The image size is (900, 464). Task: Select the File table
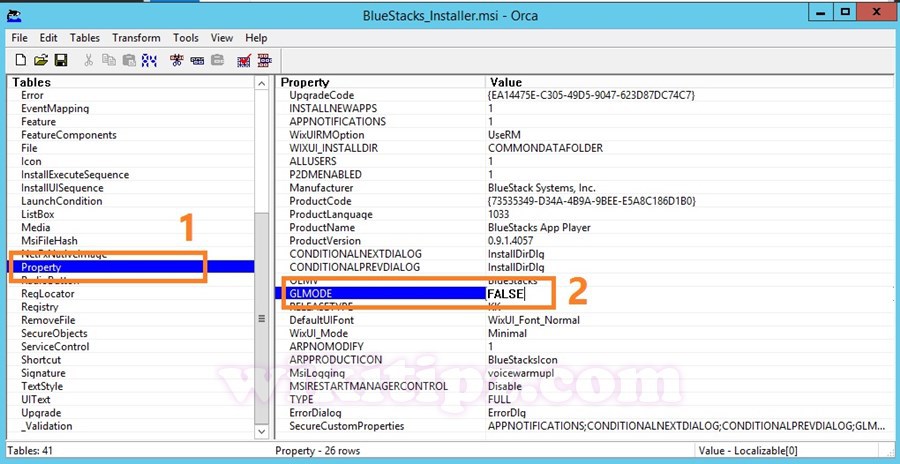coord(29,148)
